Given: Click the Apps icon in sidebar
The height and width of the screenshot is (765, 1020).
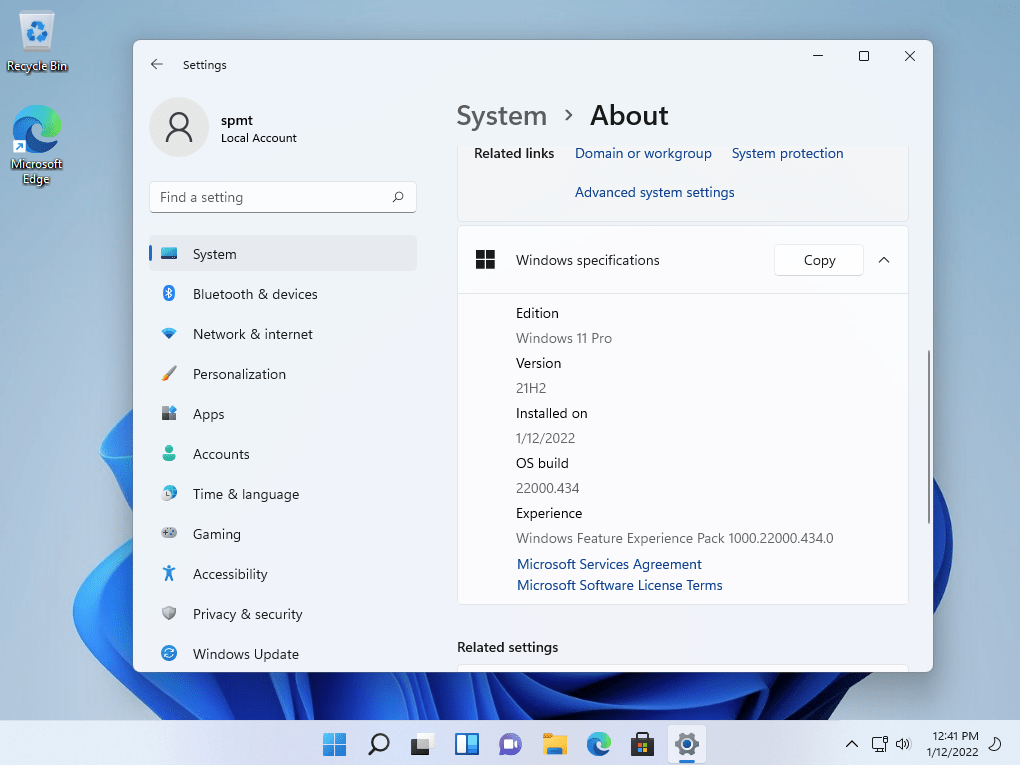Looking at the screenshot, I should [169, 413].
